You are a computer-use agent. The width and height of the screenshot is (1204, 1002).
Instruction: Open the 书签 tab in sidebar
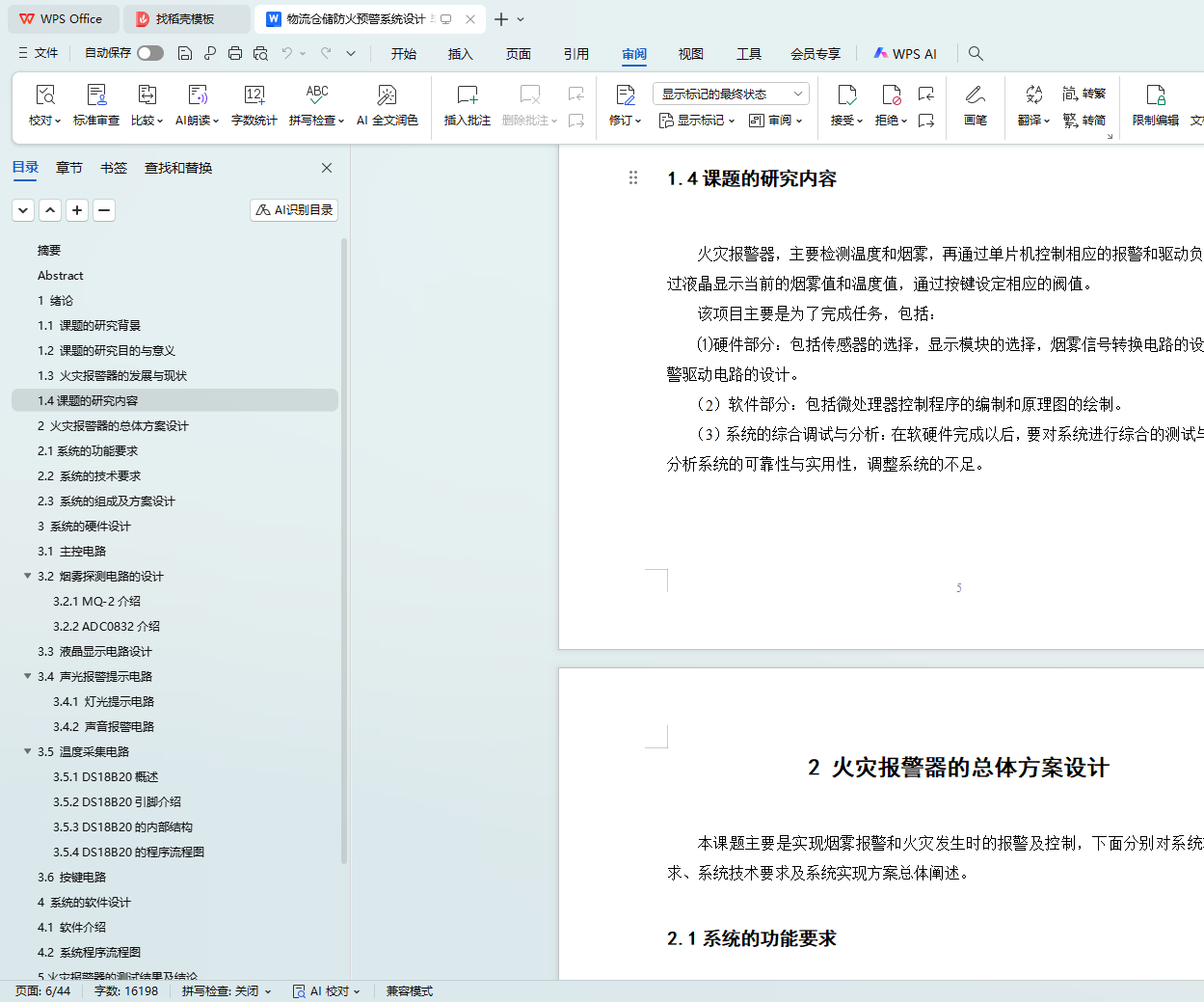coord(114,168)
